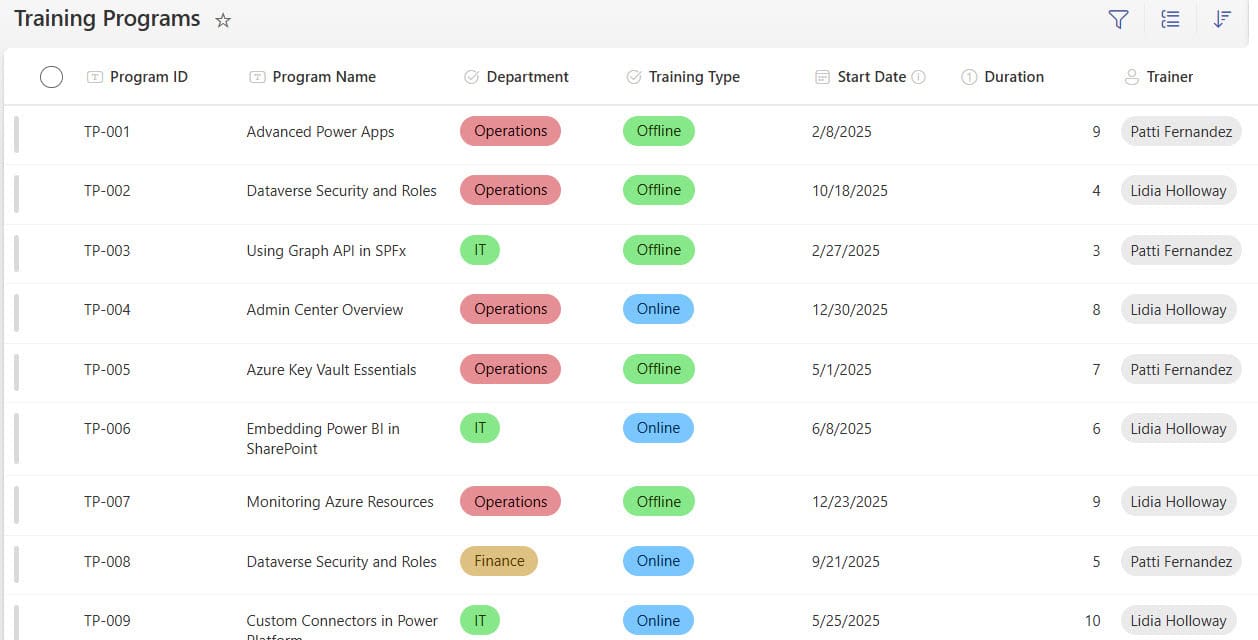Open Dataverse Security and Roles in TP-008 row
The width and height of the screenshot is (1258, 640).
pos(341,562)
